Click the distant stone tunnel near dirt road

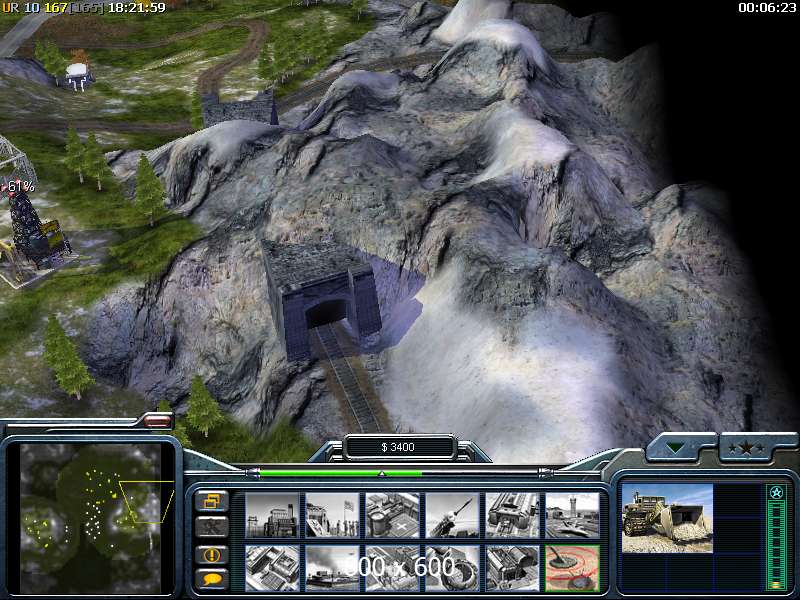tap(240, 109)
